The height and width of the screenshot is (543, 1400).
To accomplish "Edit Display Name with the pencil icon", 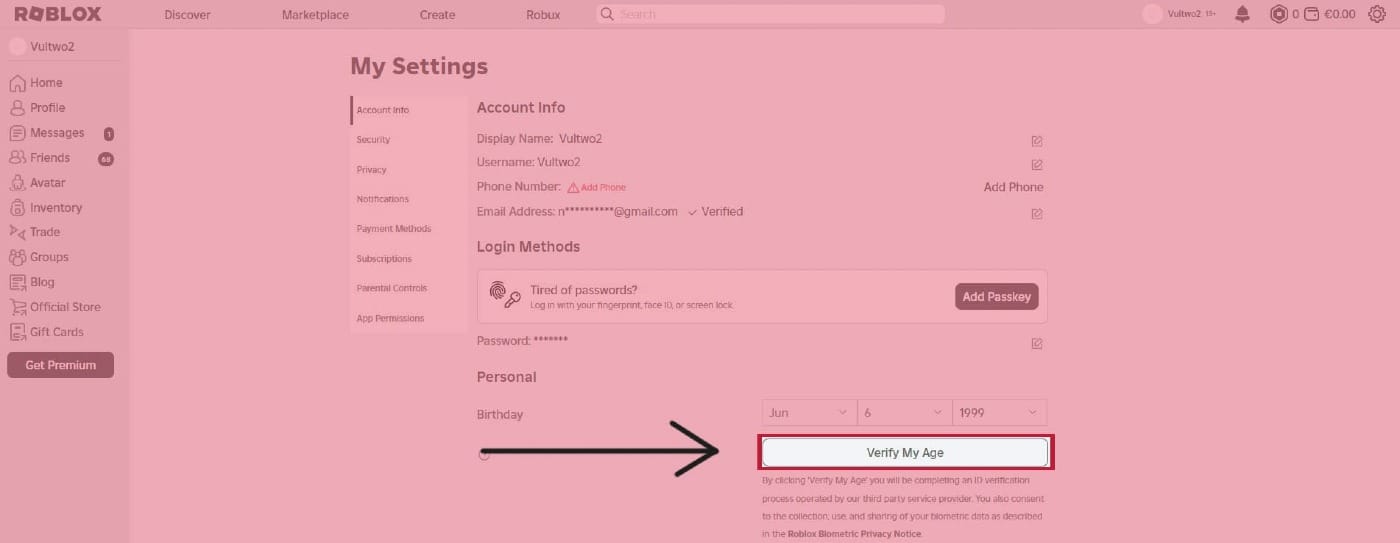I will coord(1037,142).
